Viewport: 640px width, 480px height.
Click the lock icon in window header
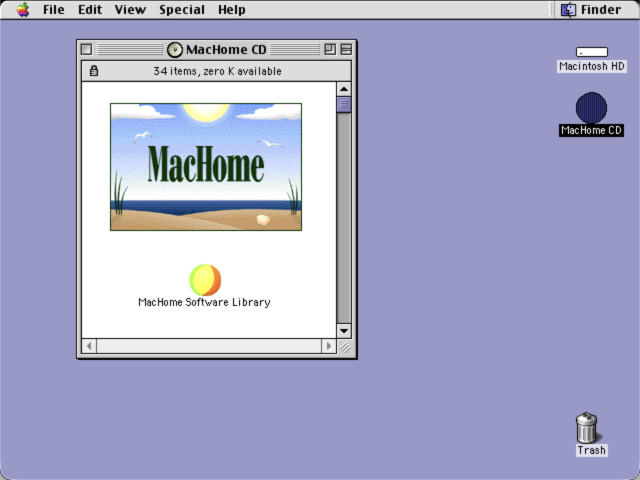(94, 71)
